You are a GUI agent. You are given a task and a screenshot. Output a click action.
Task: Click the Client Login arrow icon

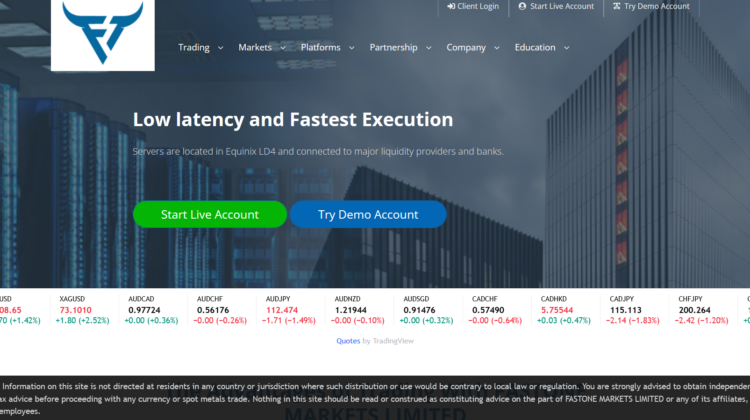click(449, 6)
